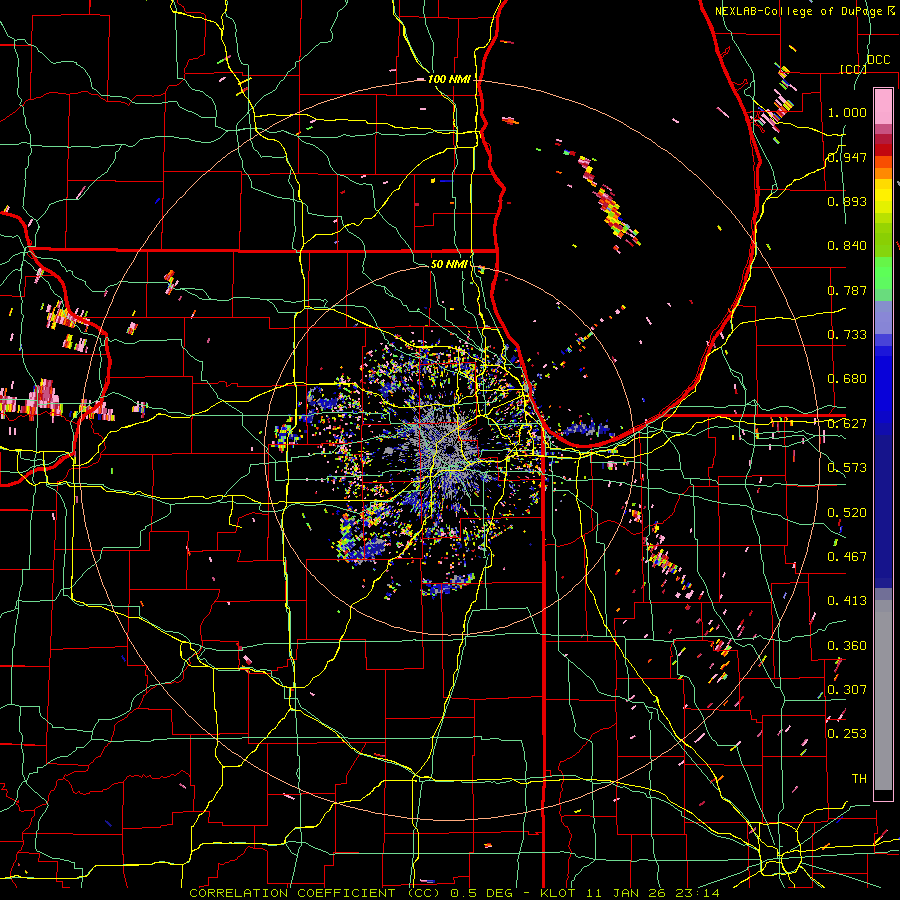This screenshot has height=900, width=900.
Task: Click the 0.893 scale value
Action: pyautogui.click(x=847, y=201)
